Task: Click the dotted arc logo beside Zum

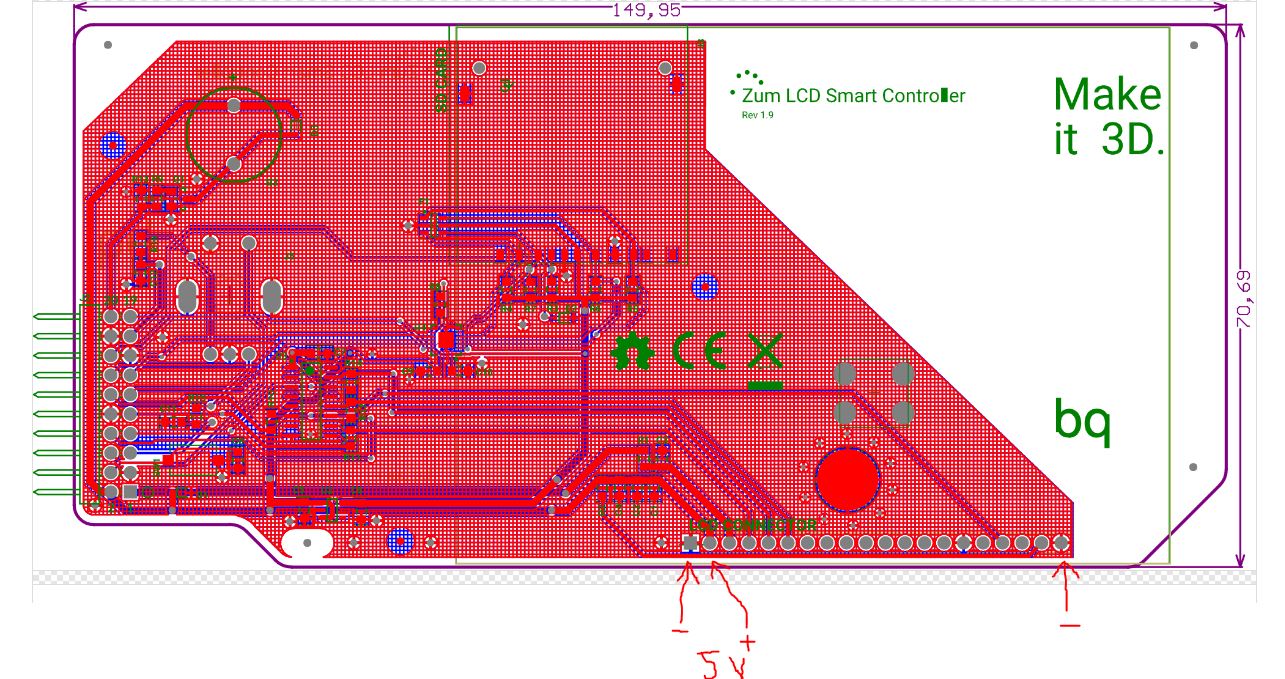Action: coord(746,80)
